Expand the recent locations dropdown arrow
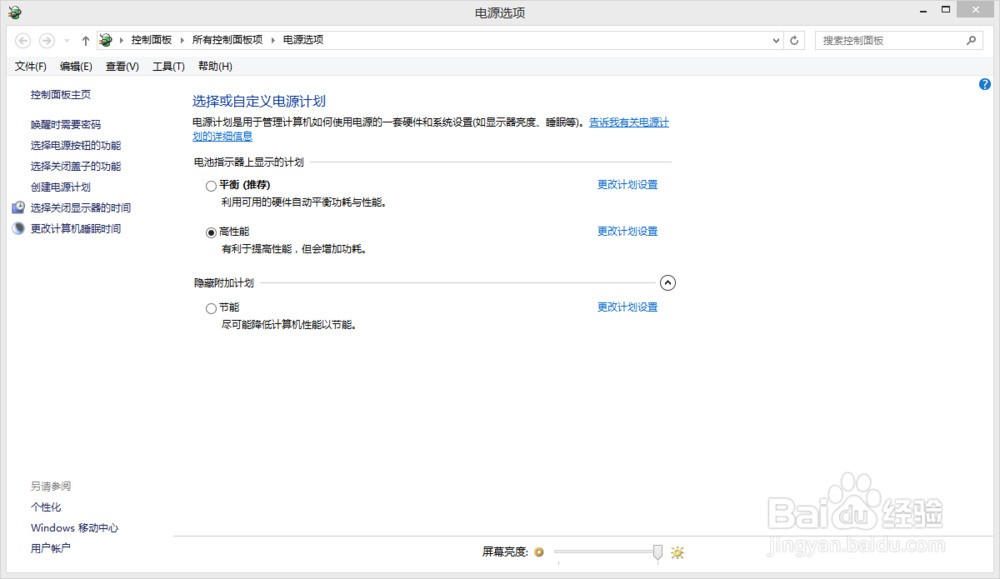This screenshot has width=1000, height=579. pyautogui.click(x=66, y=40)
